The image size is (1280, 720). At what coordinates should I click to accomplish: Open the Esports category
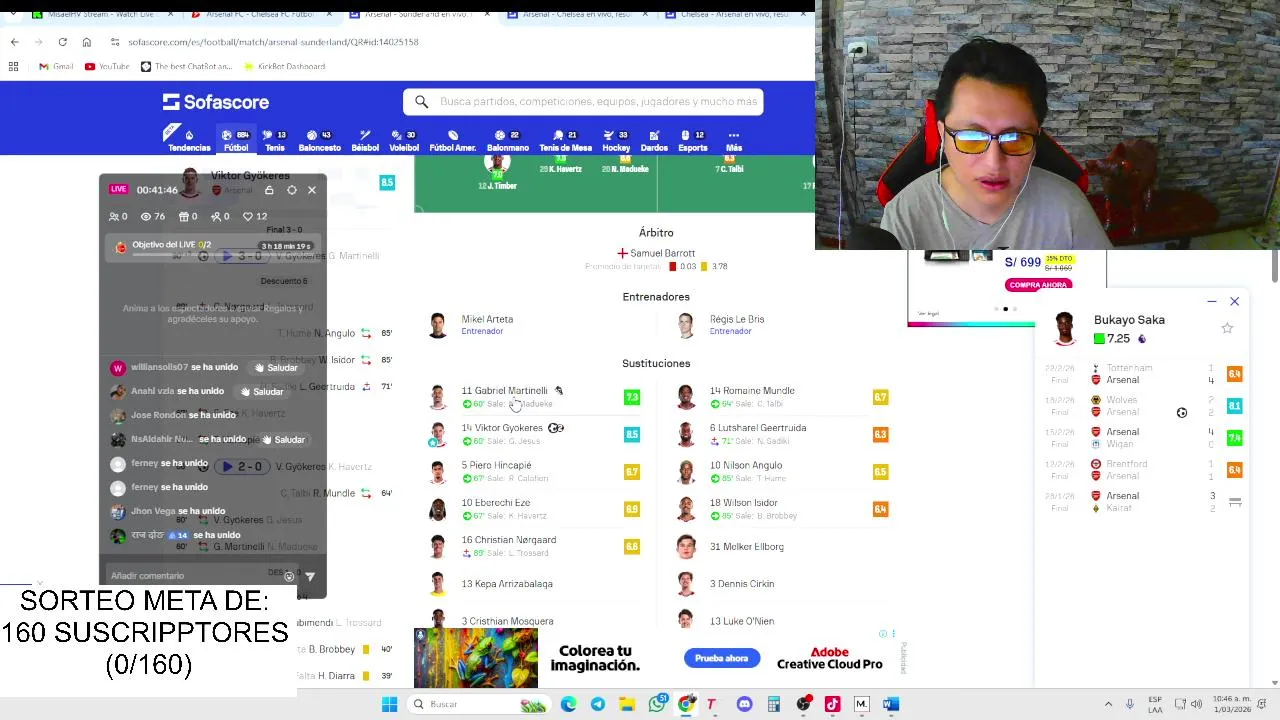[692, 140]
